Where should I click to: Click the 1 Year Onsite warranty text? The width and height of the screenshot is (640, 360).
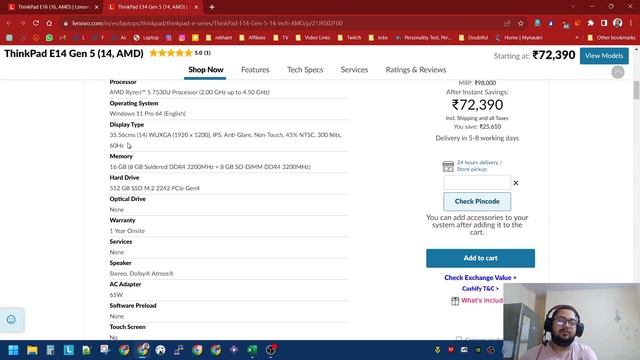click(x=127, y=231)
